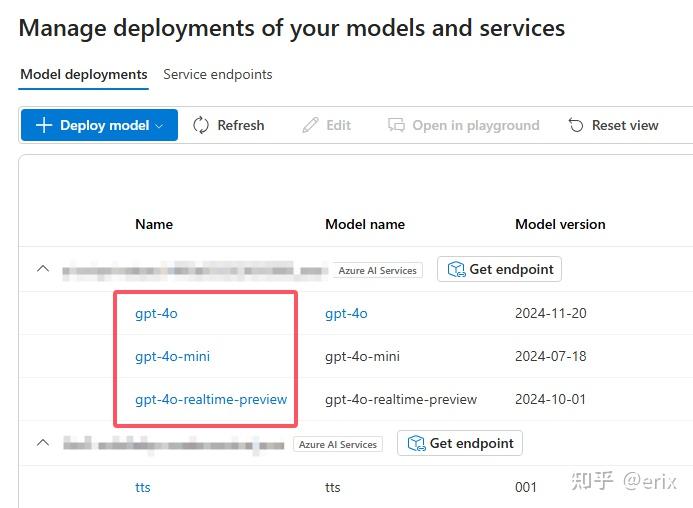The image size is (693, 508).
Task: Click the Deploy model plus icon
Action: pos(44,125)
